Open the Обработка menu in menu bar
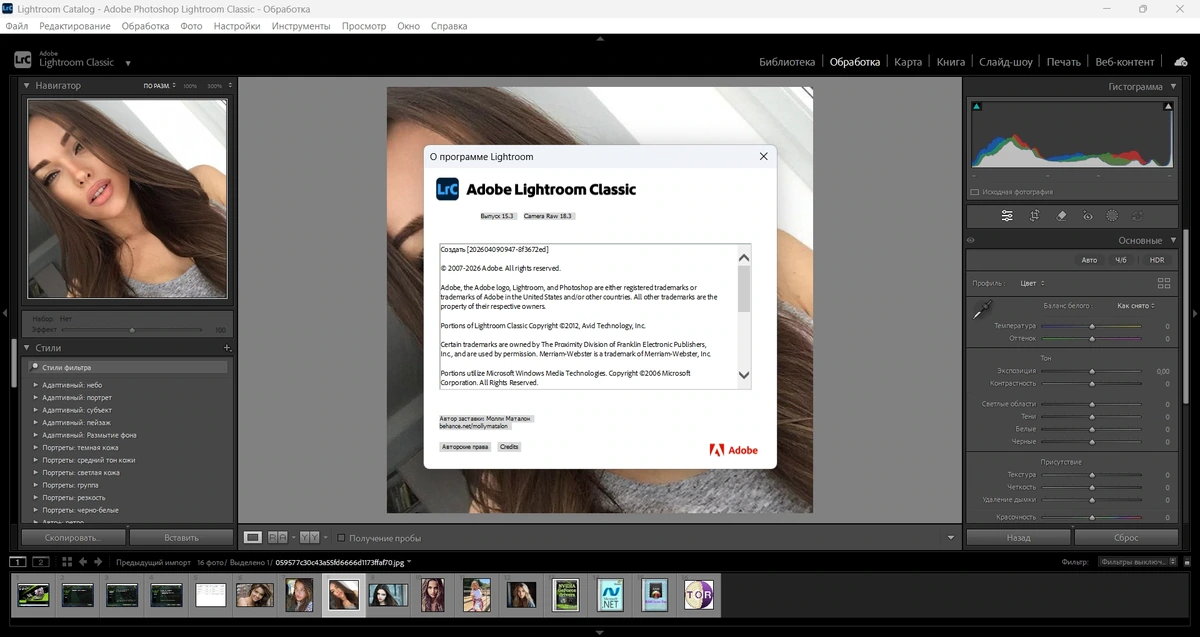This screenshot has height=637, width=1200. coord(146,26)
